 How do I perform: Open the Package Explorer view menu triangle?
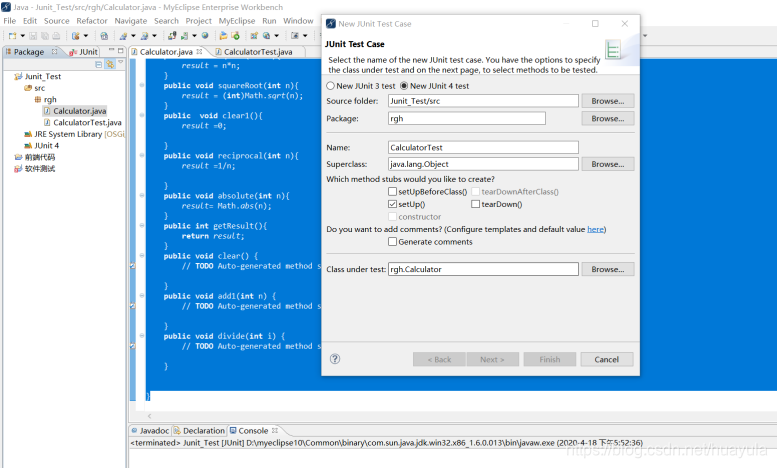coord(120,62)
